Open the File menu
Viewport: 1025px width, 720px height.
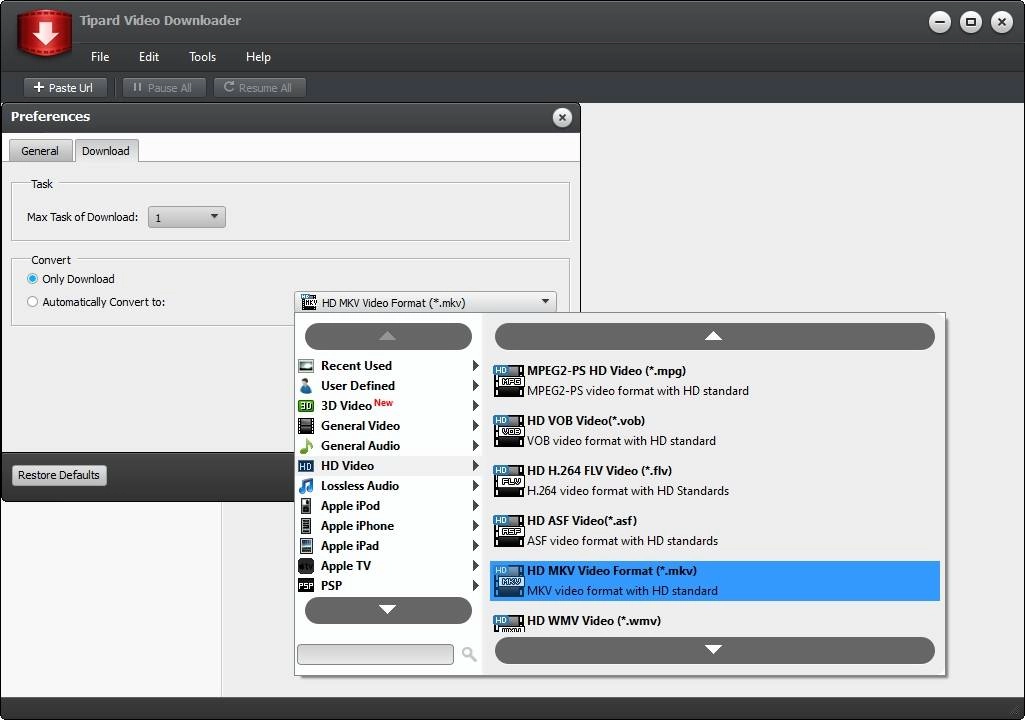pyautogui.click(x=100, y=57)
